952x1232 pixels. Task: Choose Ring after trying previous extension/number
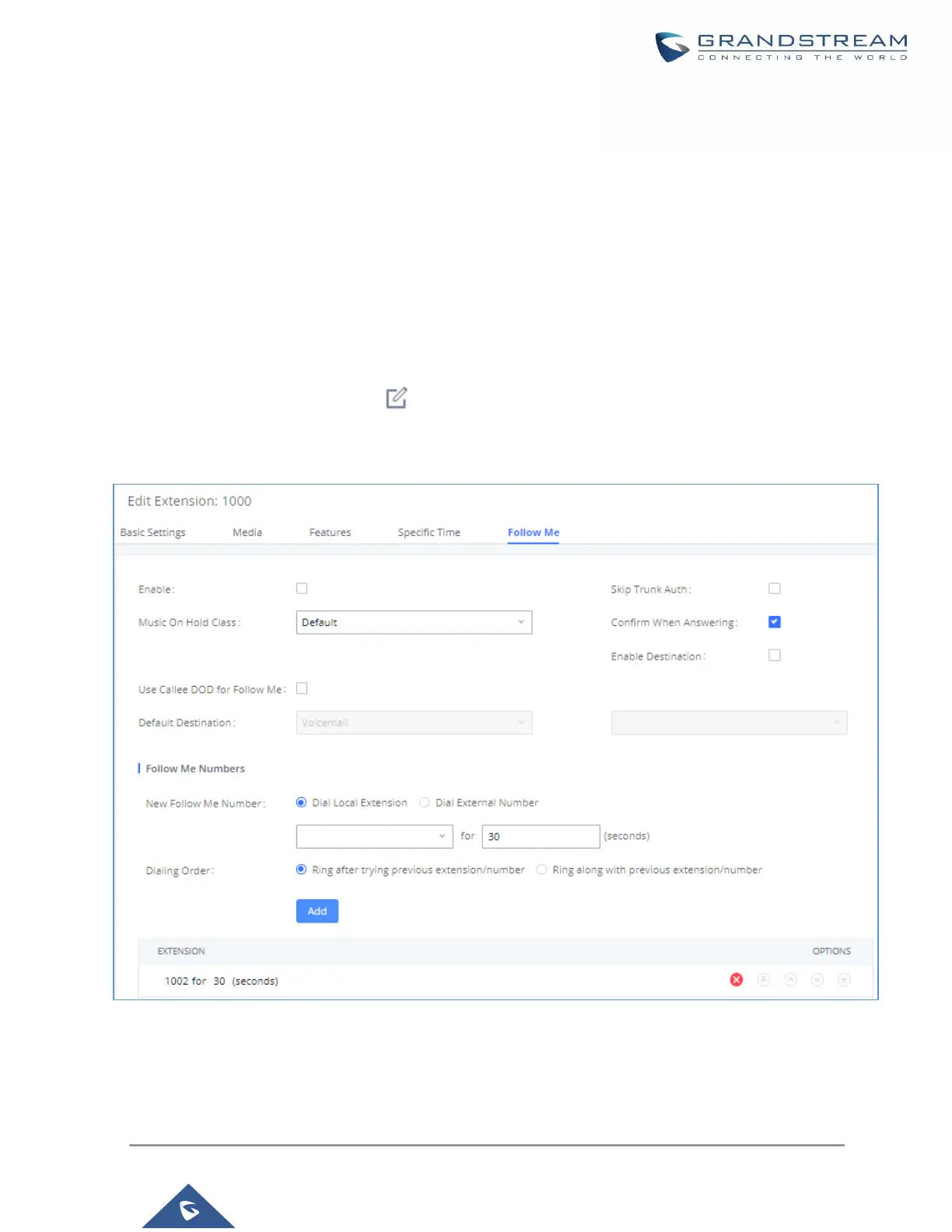pos(301,870)
